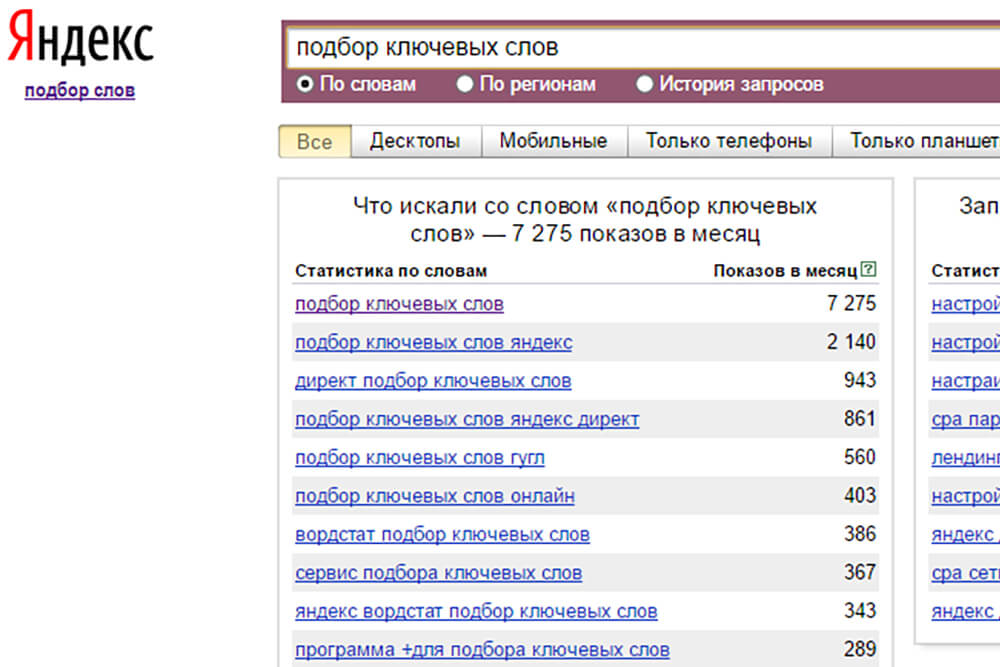Switch to the Только телефоны tab
1000x667 pixels.
tap(729, 141)
